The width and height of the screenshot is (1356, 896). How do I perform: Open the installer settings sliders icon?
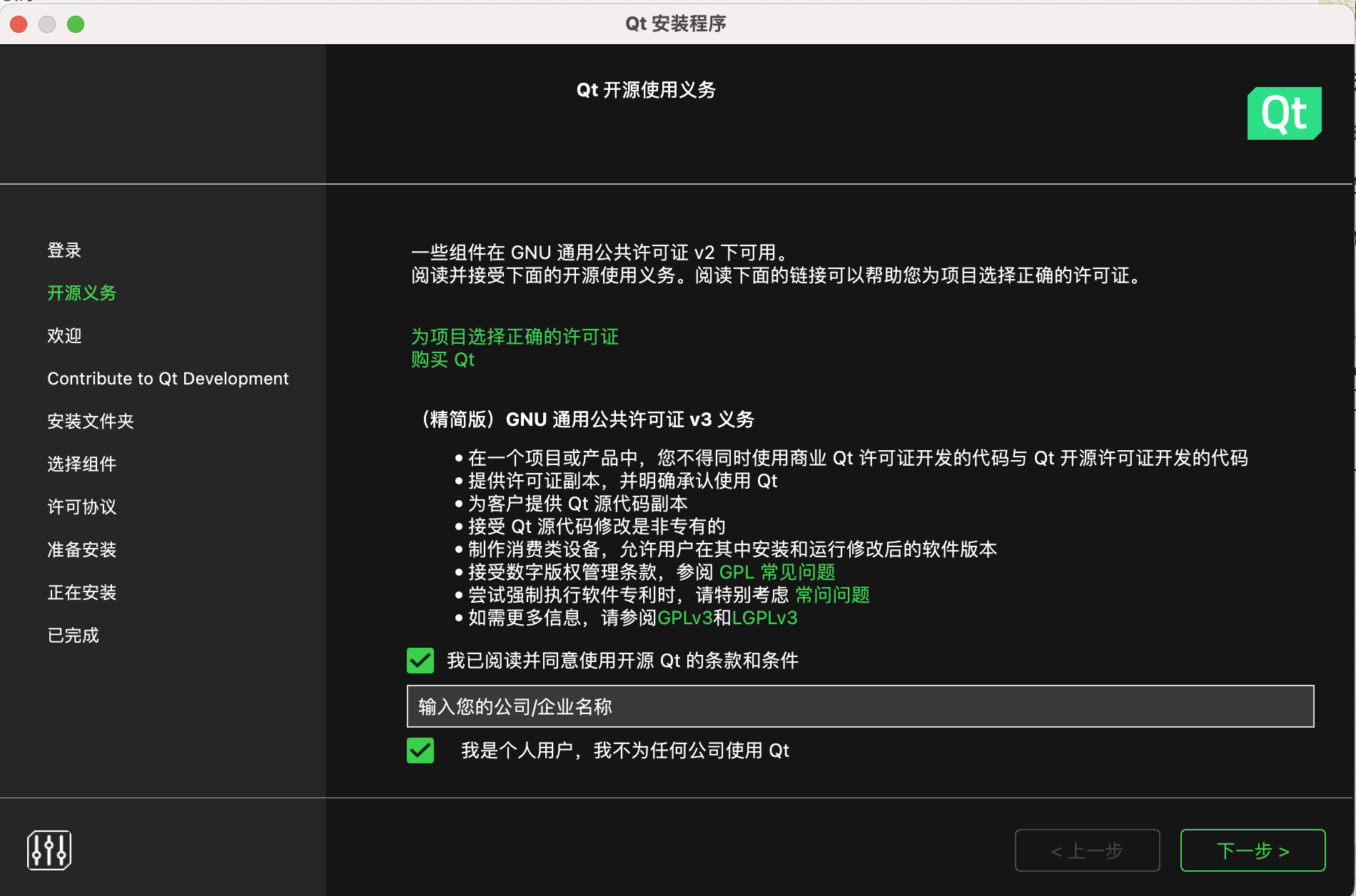pyautogui.click(x=49, y=850)
